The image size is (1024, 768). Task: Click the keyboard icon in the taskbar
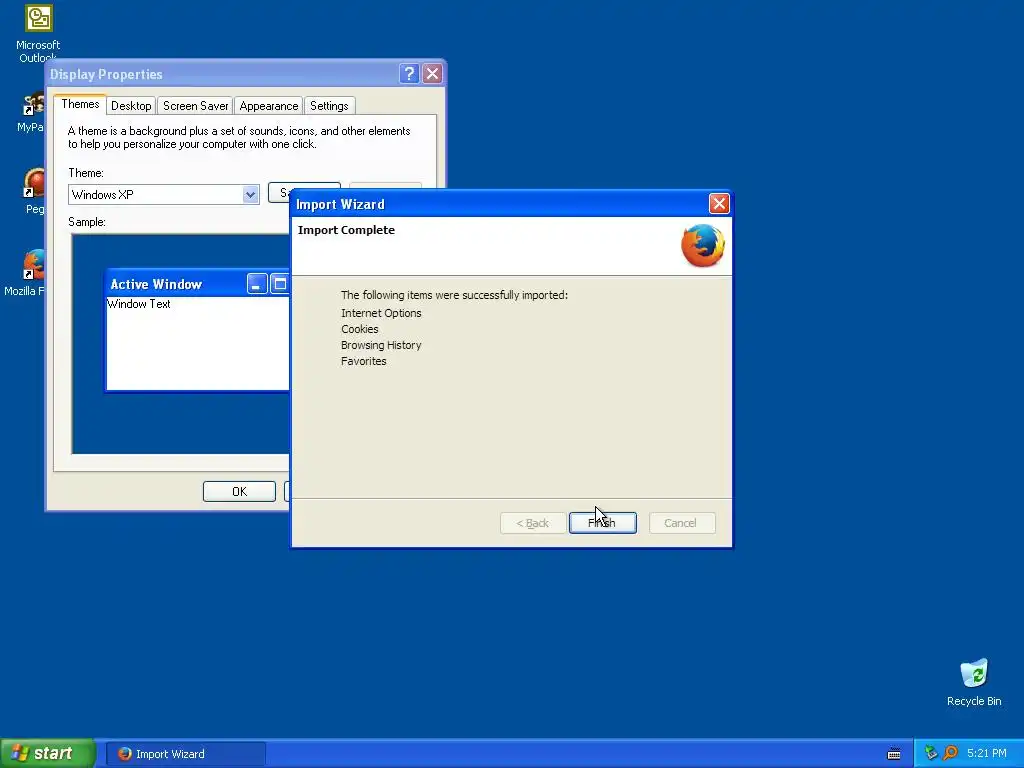click(x=894, y=754)
